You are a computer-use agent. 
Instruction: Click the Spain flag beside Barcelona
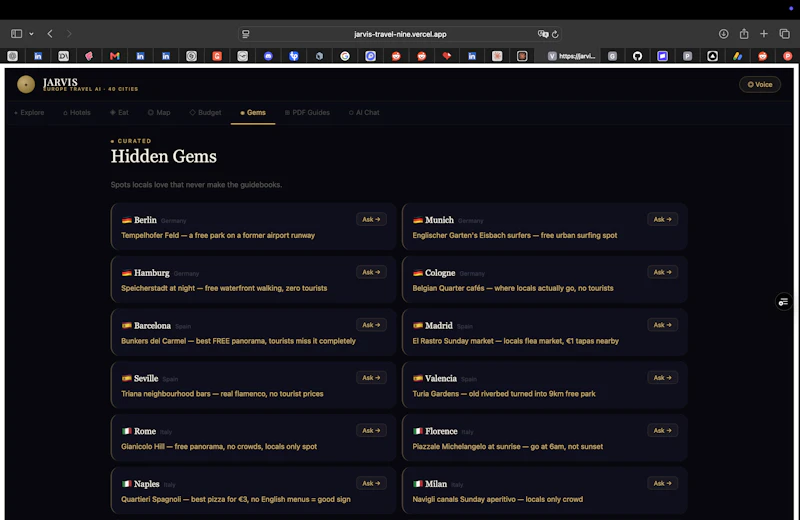(127, 326)
